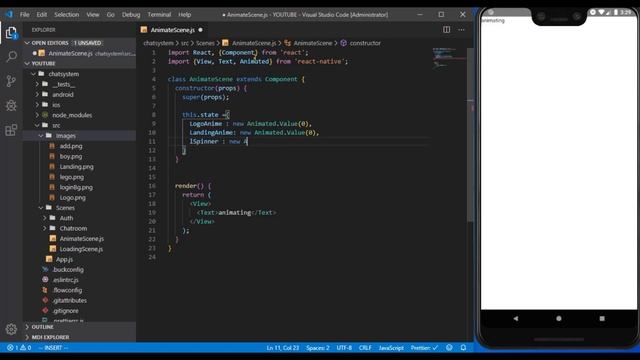Open the Selection menu
Screen dimensions: 640x360
pos(67,14)
